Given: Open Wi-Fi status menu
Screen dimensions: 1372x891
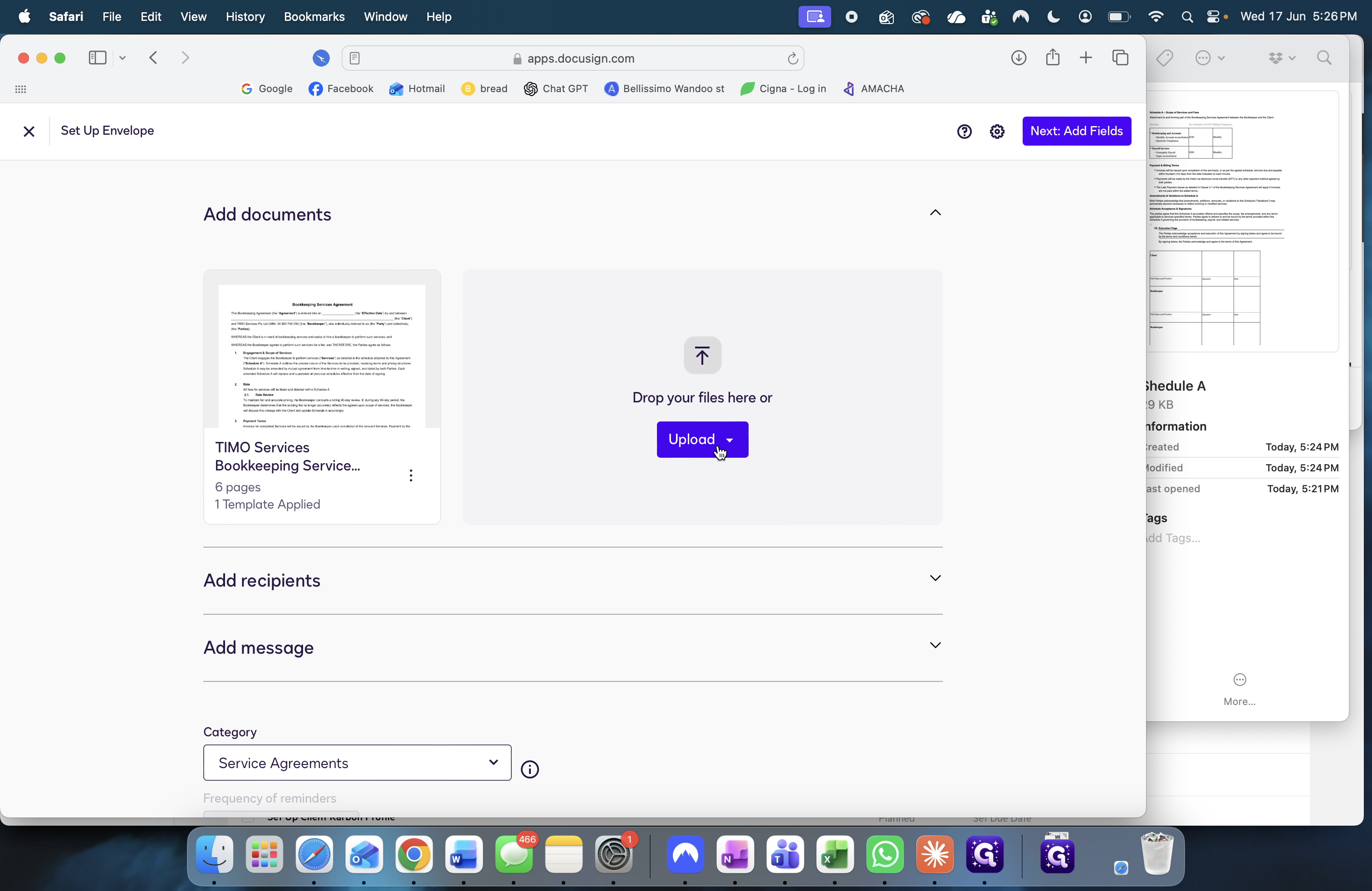Looking at the screenshot, I should pos(1155,17).
